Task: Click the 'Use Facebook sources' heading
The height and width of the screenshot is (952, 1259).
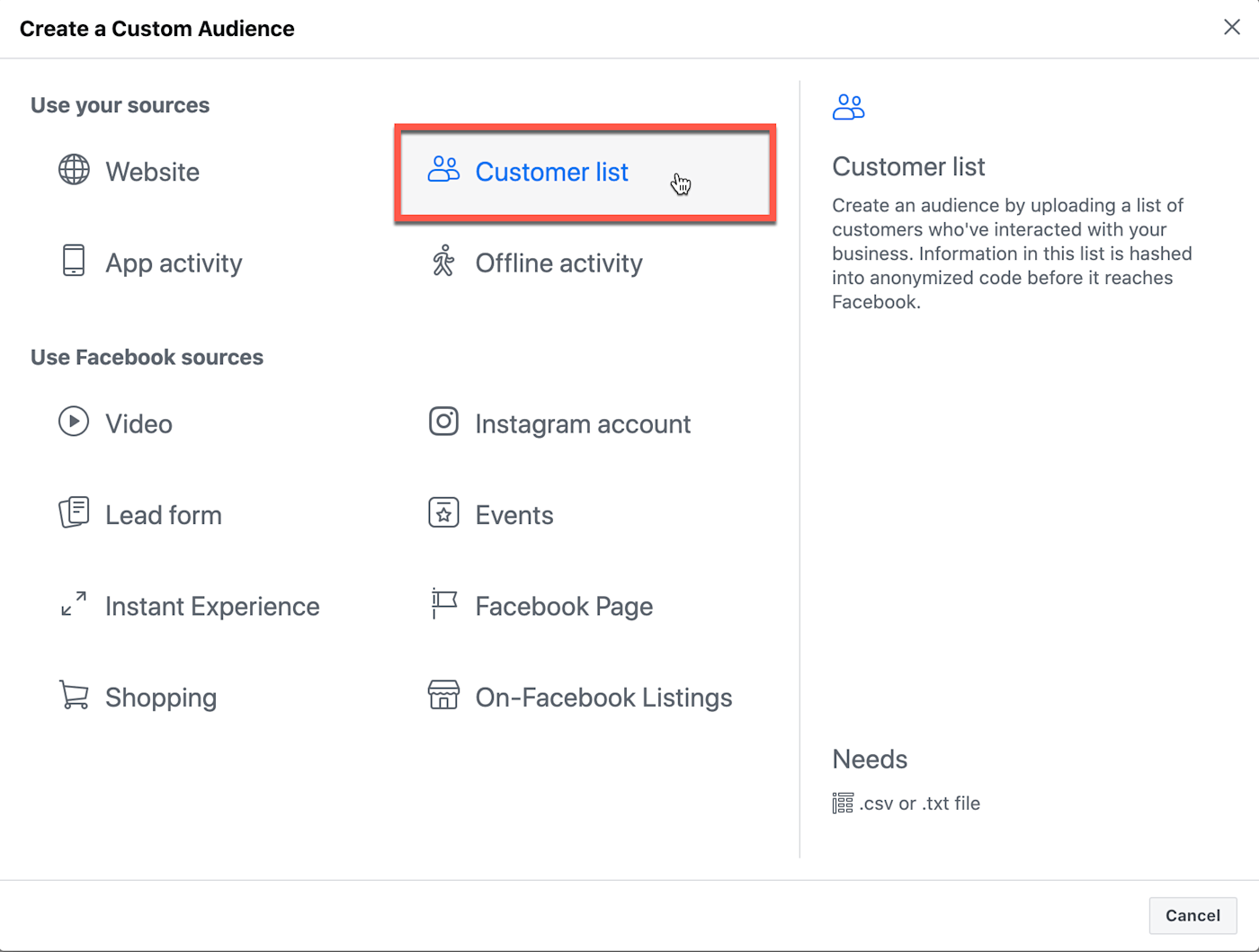Action: pyautogui.click(x=147, y=357)
